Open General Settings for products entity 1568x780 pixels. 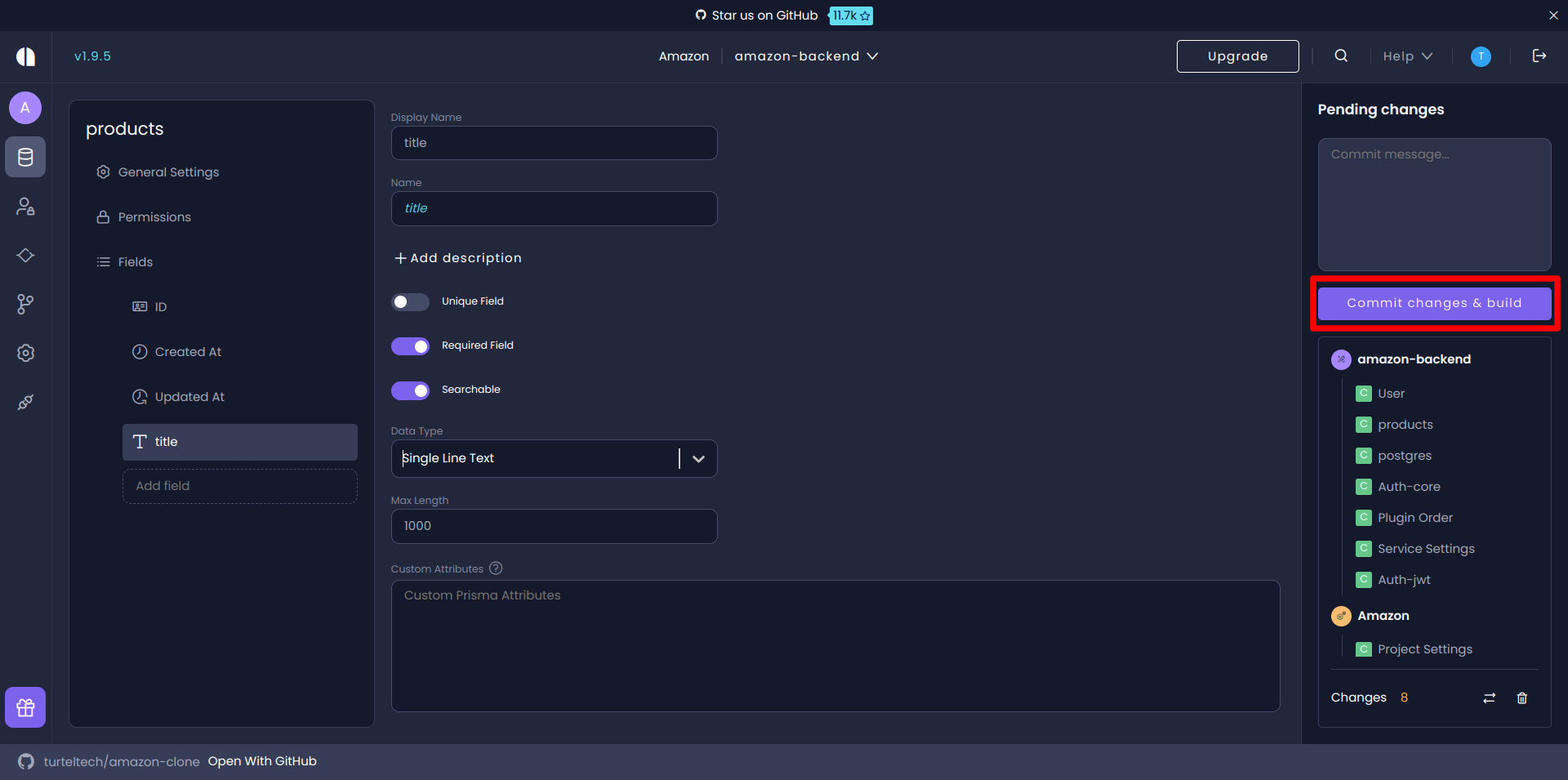tap(168, 172)
